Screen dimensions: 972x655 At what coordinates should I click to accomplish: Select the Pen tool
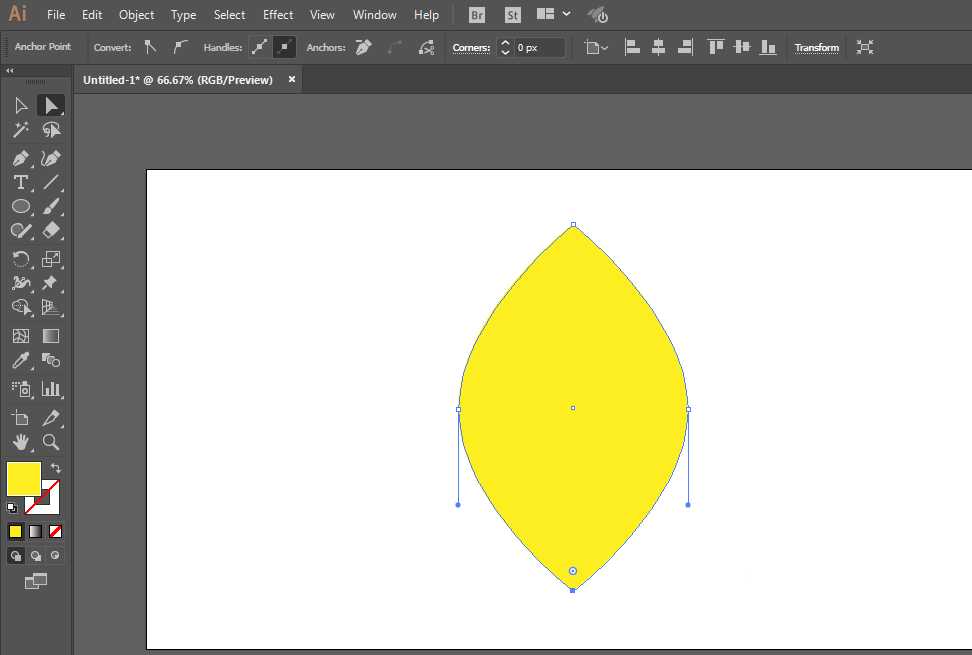[x=20, y=158]
